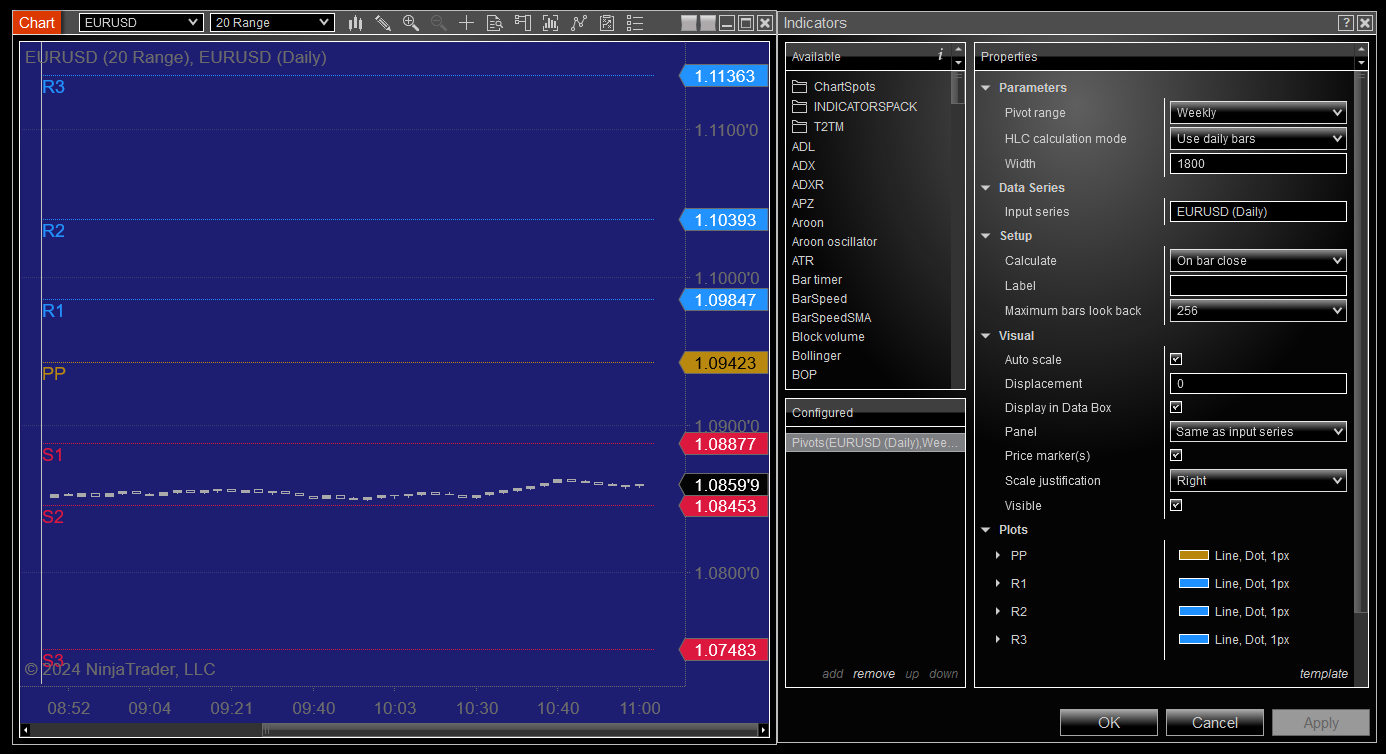The height and width of the screenshot is (754, 1386).
Task: Open the Chart Trader icon in toolbar
Action: pos(522,22)
